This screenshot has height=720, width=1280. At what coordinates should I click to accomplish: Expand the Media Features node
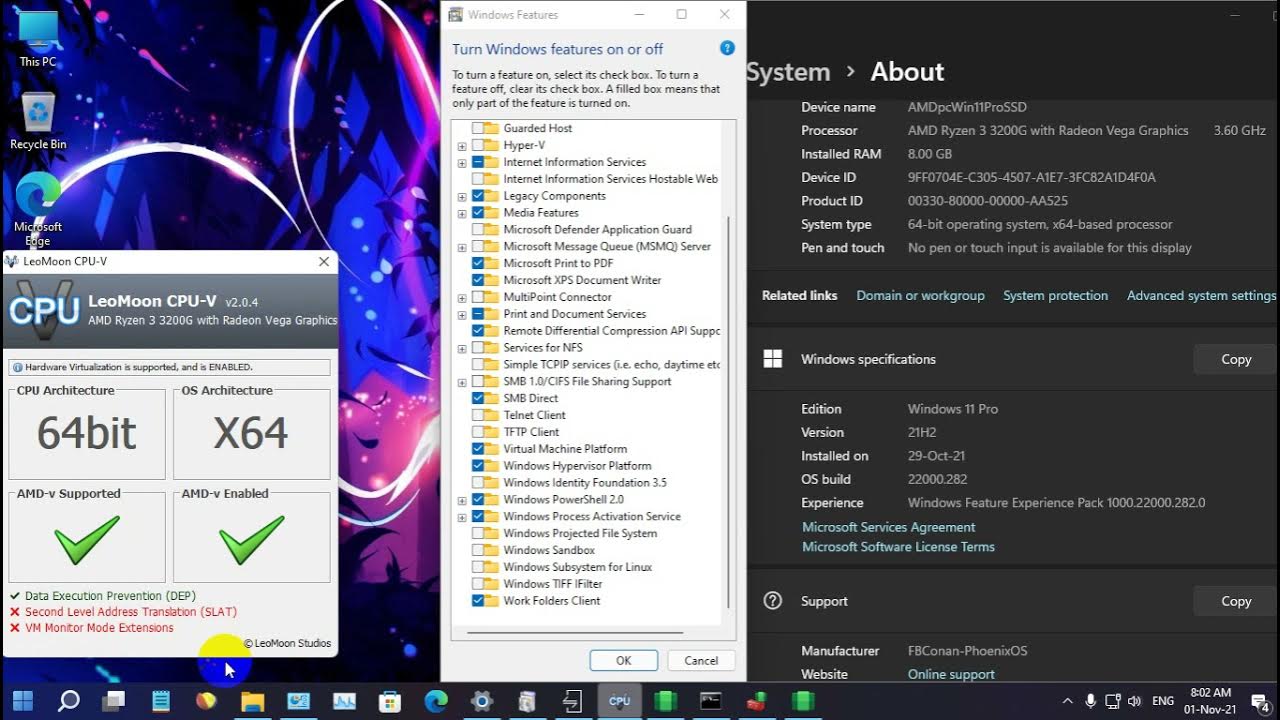(x=462, y=213)
